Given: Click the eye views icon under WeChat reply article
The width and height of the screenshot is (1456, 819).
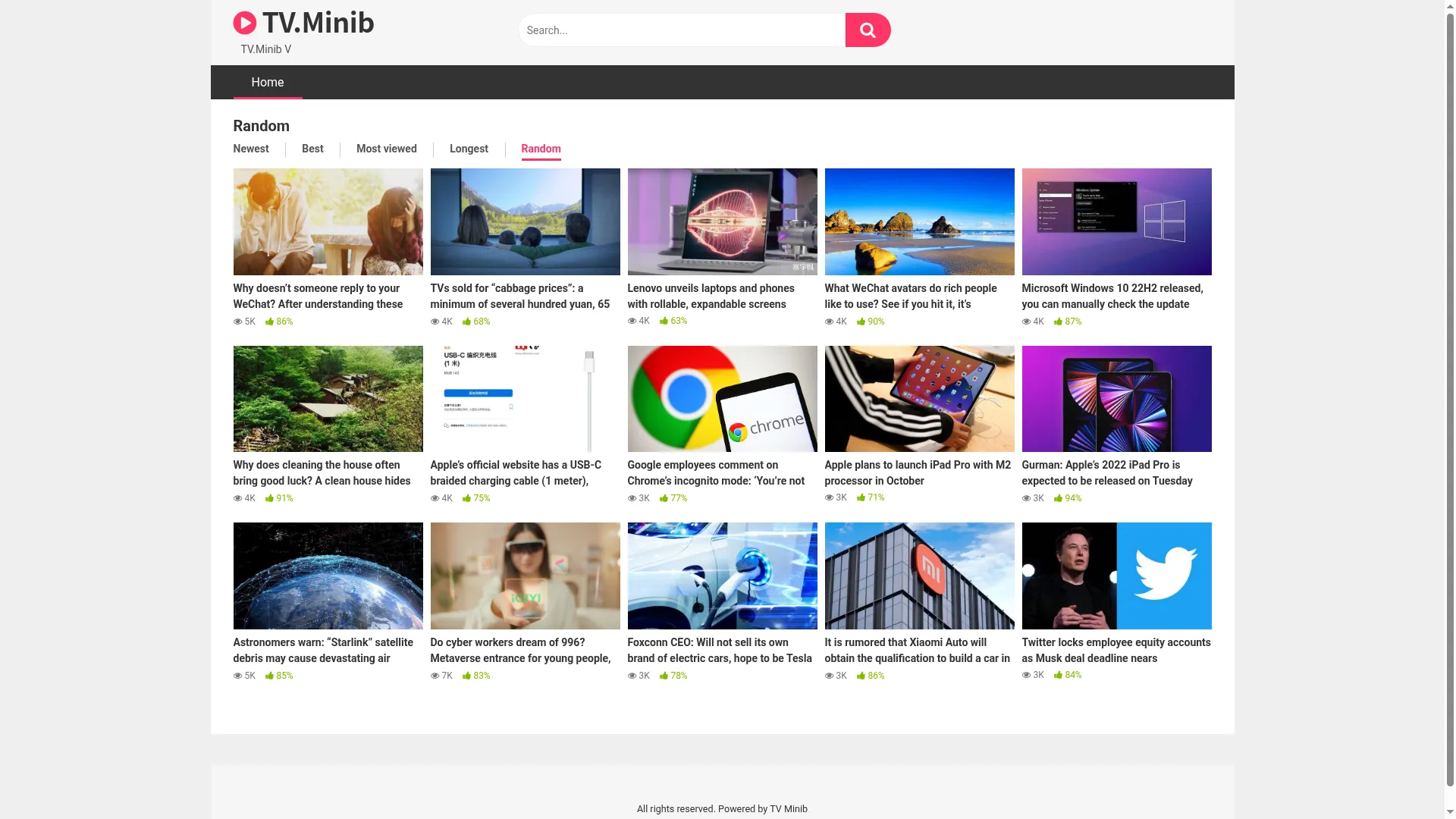Looking at the screenshot, I should pyautogui.click(x=238, y=322).
